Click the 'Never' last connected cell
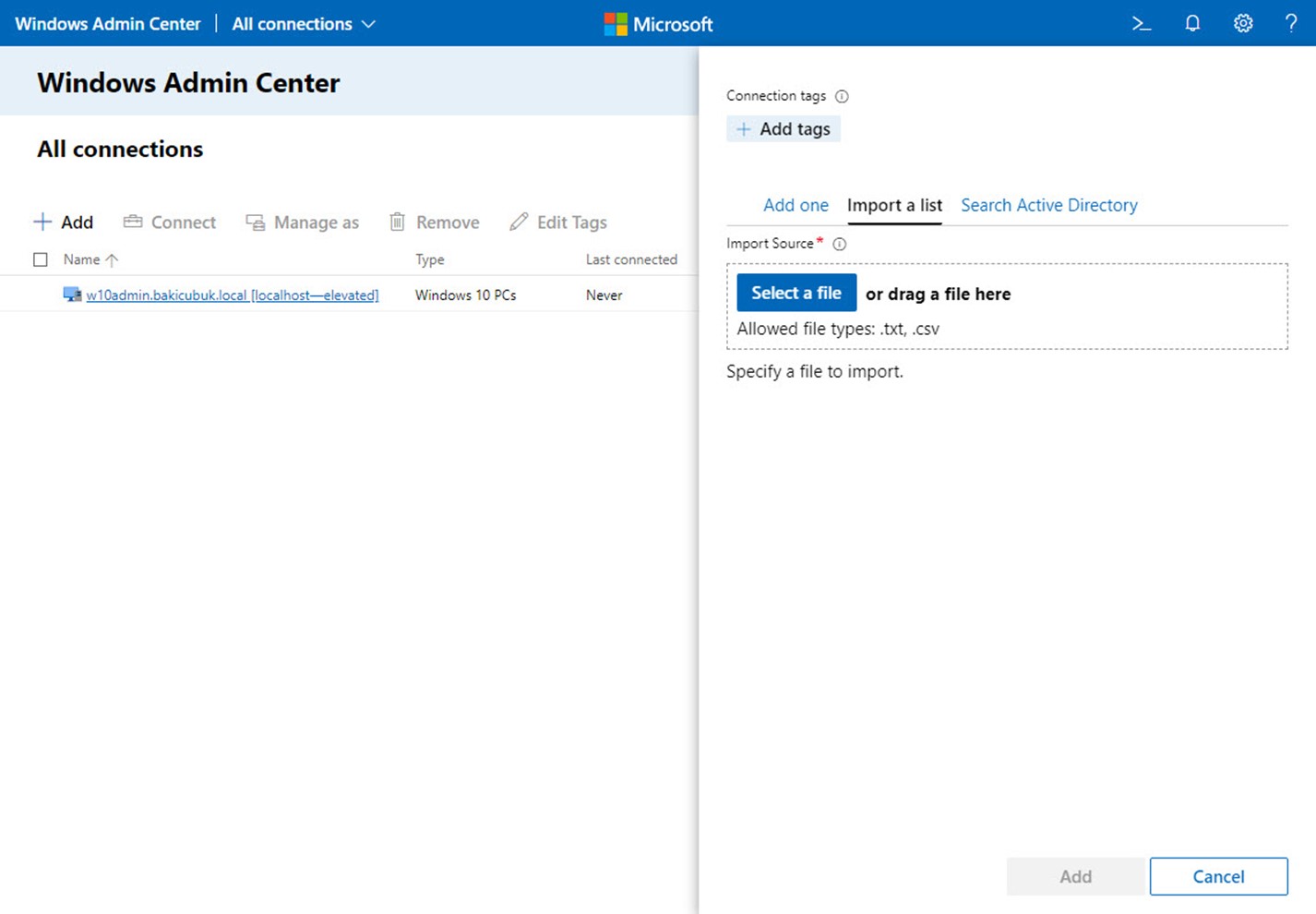The image size is (1316, 914). click(x=604, y=295)
